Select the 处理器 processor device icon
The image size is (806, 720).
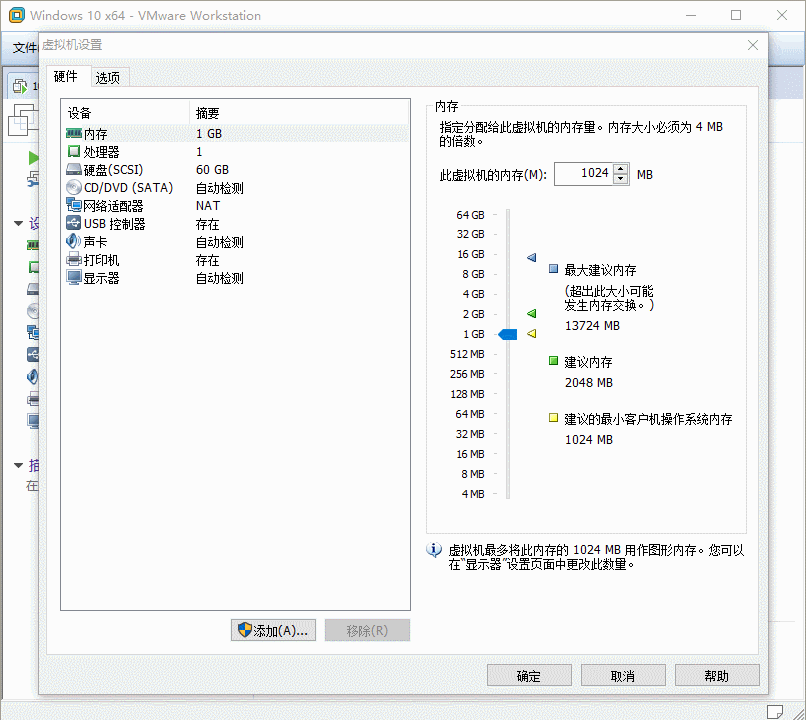pos(74,152)
